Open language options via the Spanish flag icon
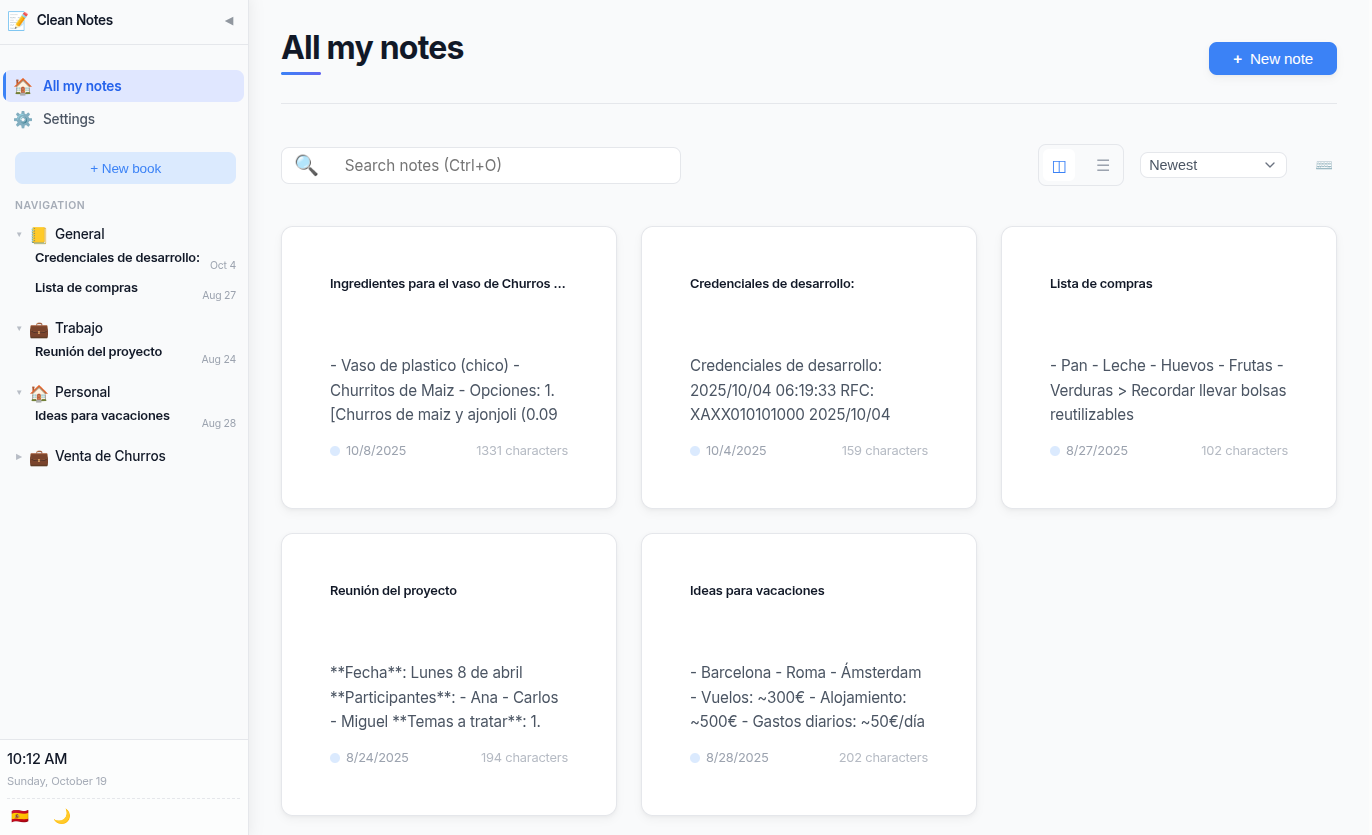Screen dimensions: 1372x835 click(18, 816)
